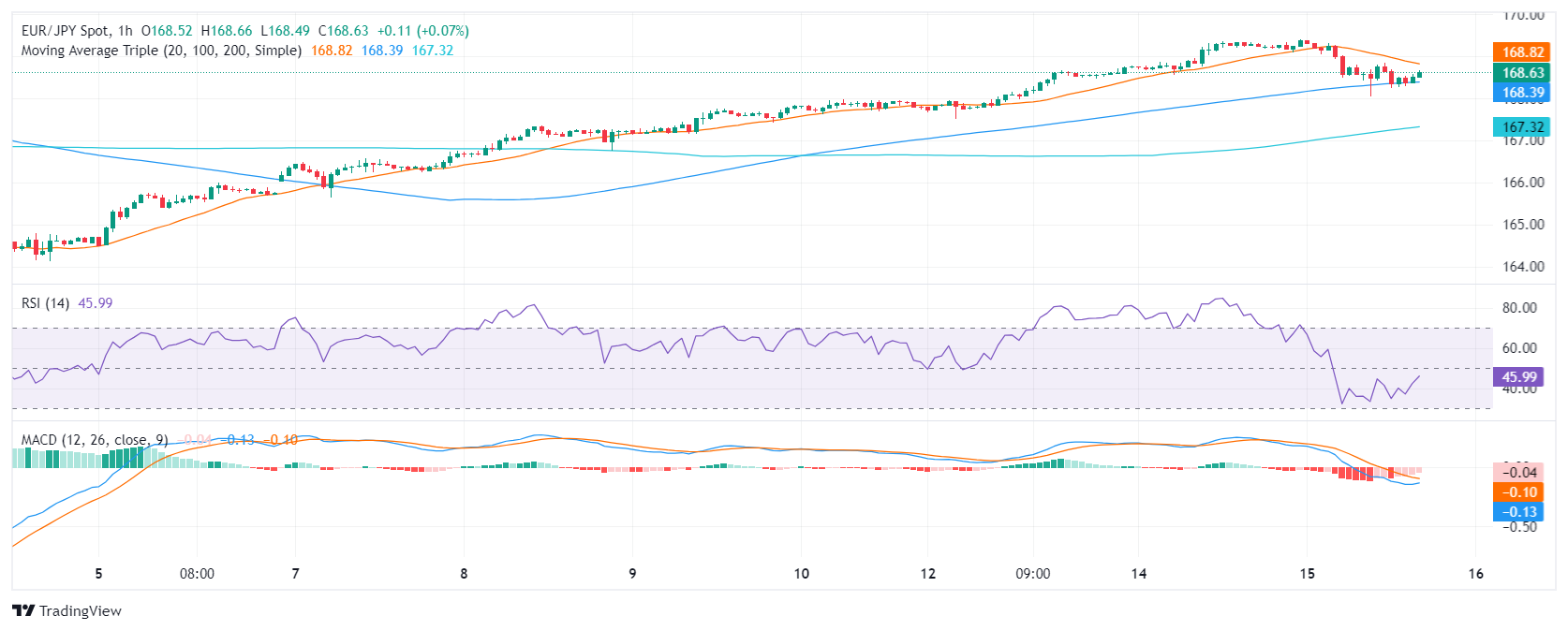This screenshot has width=1568, height=631.
Task: Click the cyan 167.32 price axis tag
Action: click(x=1522, y=127)
